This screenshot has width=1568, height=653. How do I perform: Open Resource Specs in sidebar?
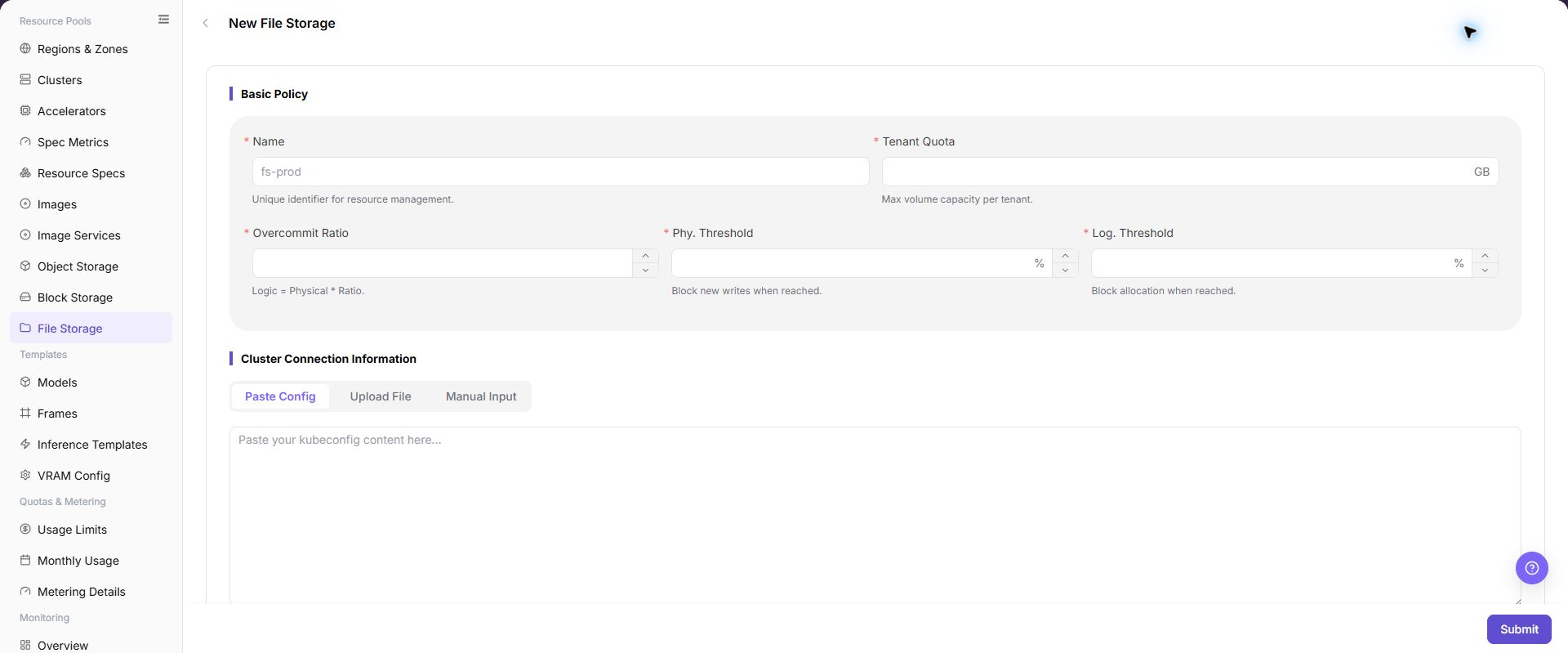point(91,173)
